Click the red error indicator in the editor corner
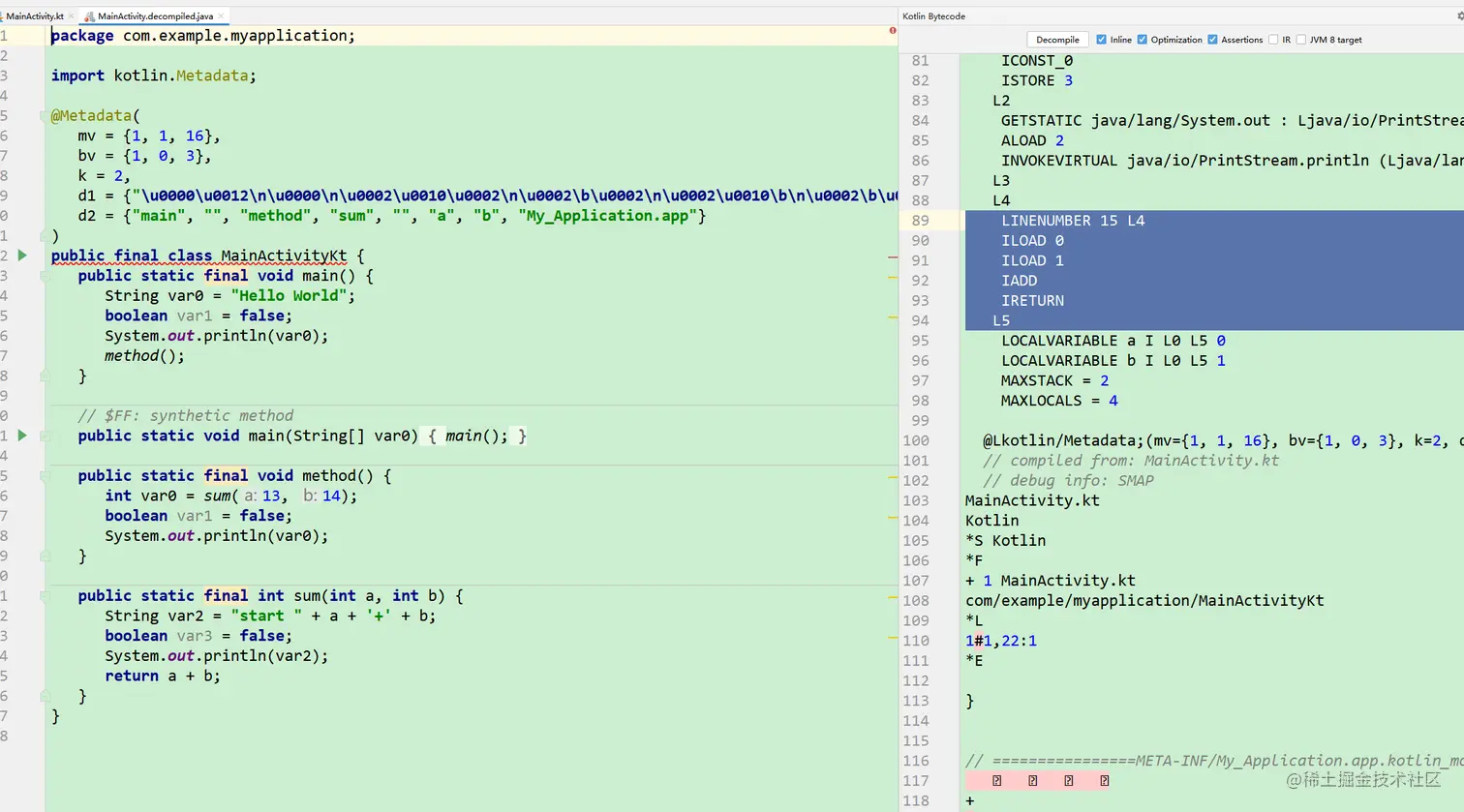Image resolution: width=1464 pixels, height=812 pixels. 892,31
